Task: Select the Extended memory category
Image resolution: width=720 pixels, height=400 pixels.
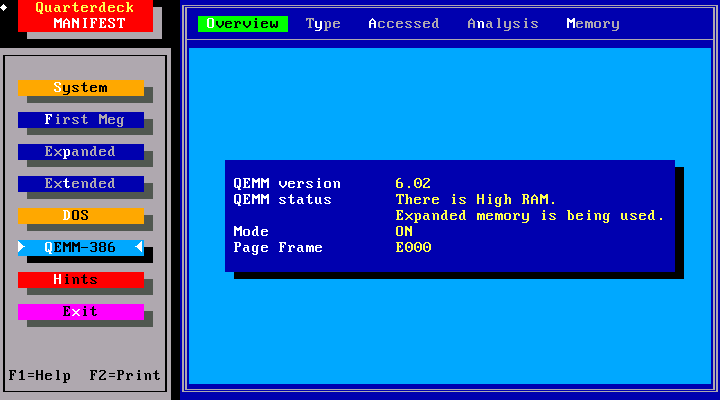Action: [x=81, y=184]
